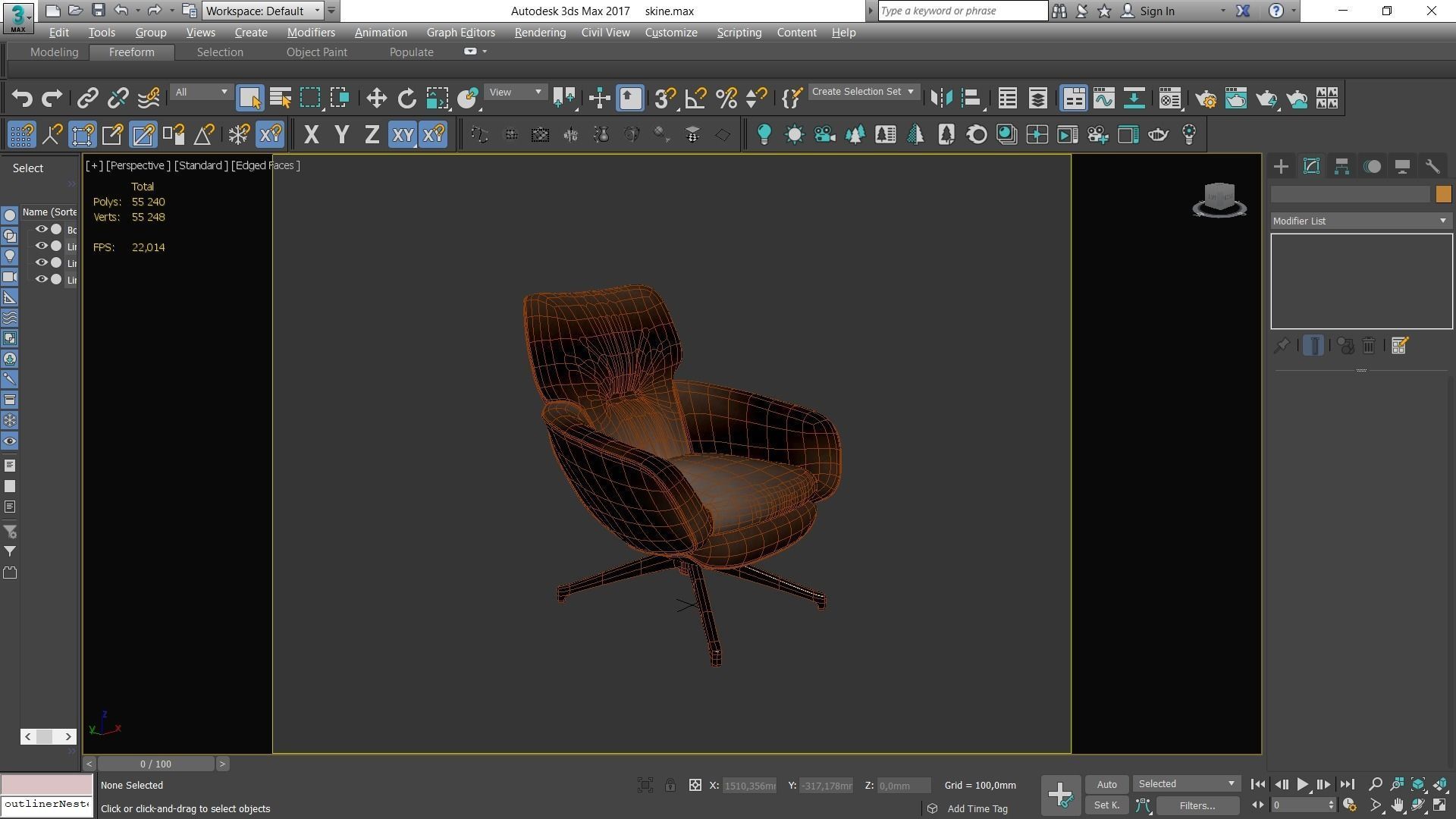This screenshot has width=1456, height=819.
Task: Toggle Percent Snap on main toolbar
Action: 726,99
